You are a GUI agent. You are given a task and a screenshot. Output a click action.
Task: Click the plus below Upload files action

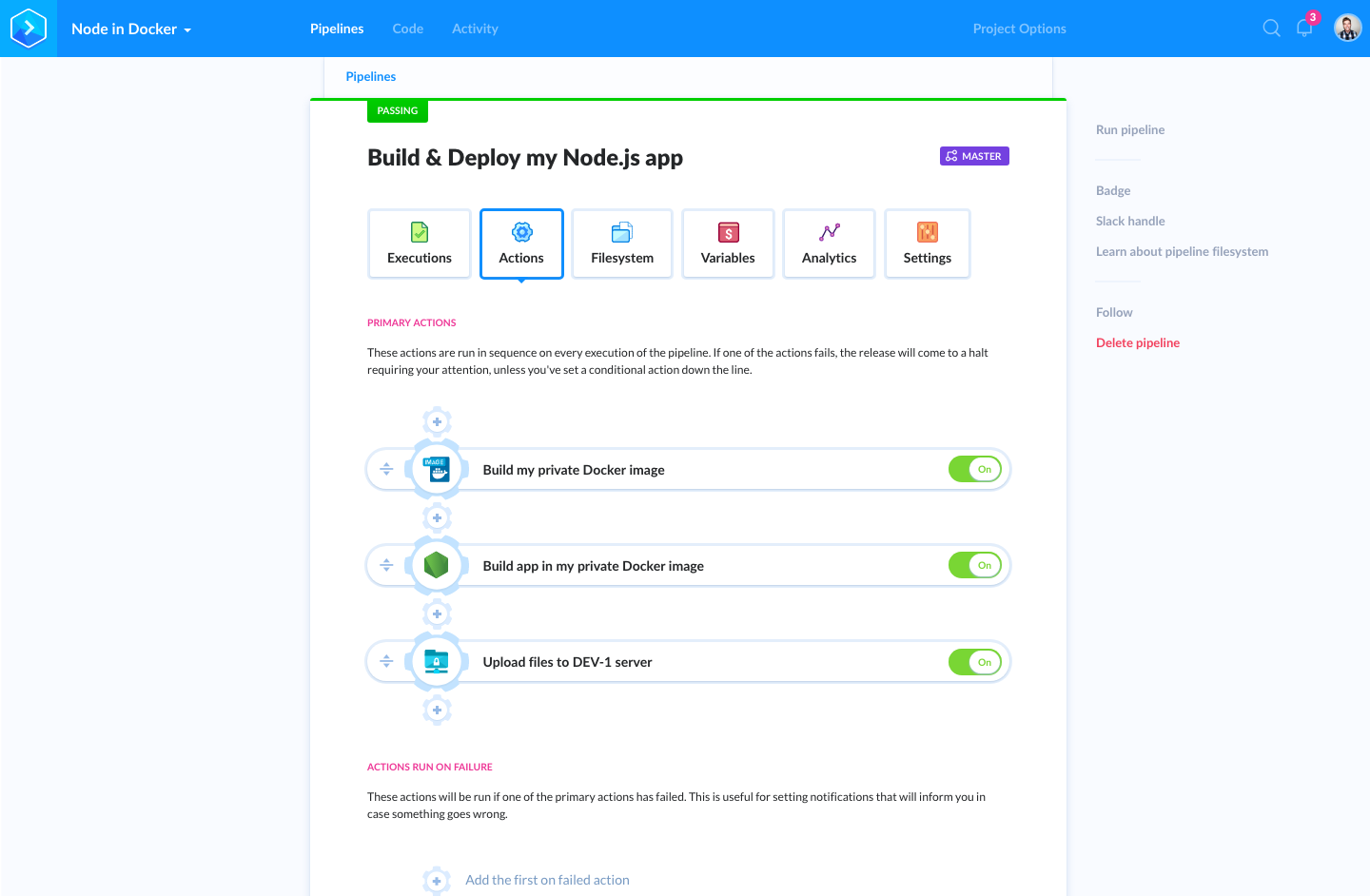coord(437,710)
